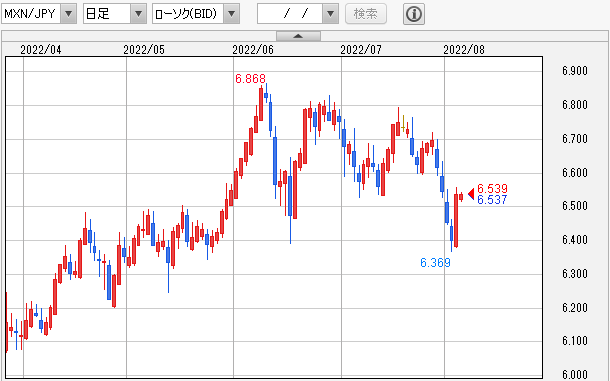Viewport: 610px width, 381px height.
Task: Click the 2022/05 date axis label
Action: 144,50
